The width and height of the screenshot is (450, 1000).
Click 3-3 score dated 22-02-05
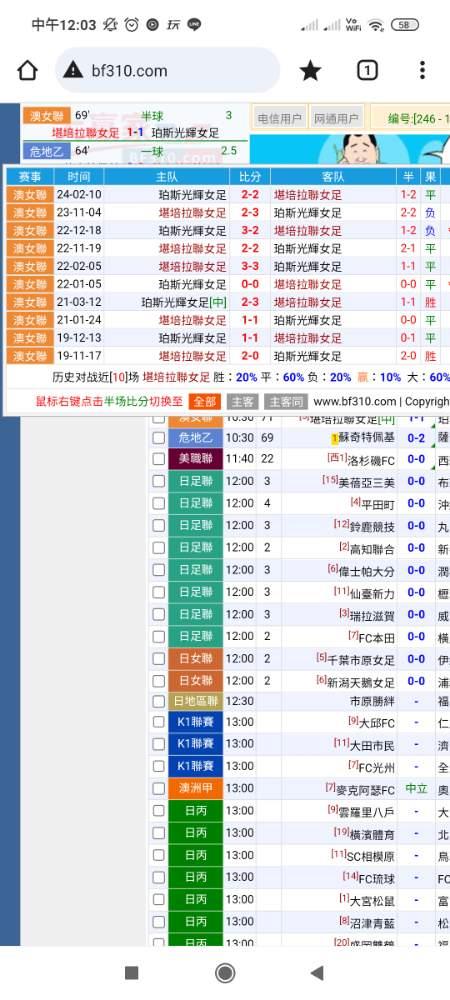tap(250, 266)
